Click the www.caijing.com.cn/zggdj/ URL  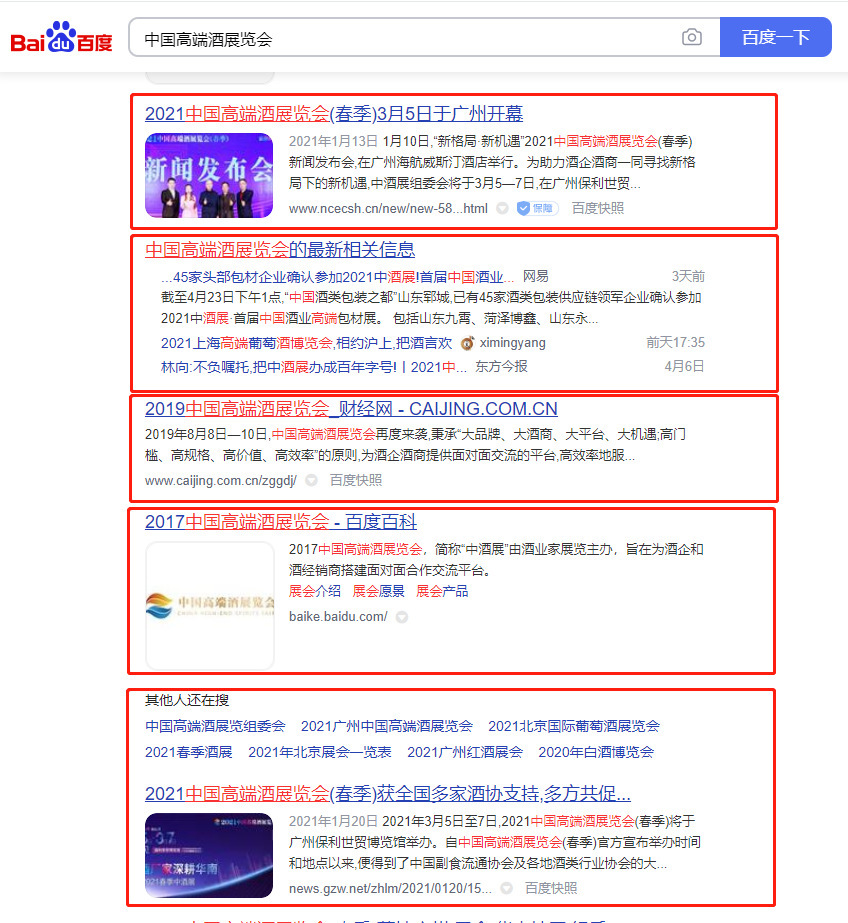click(221, 480)
